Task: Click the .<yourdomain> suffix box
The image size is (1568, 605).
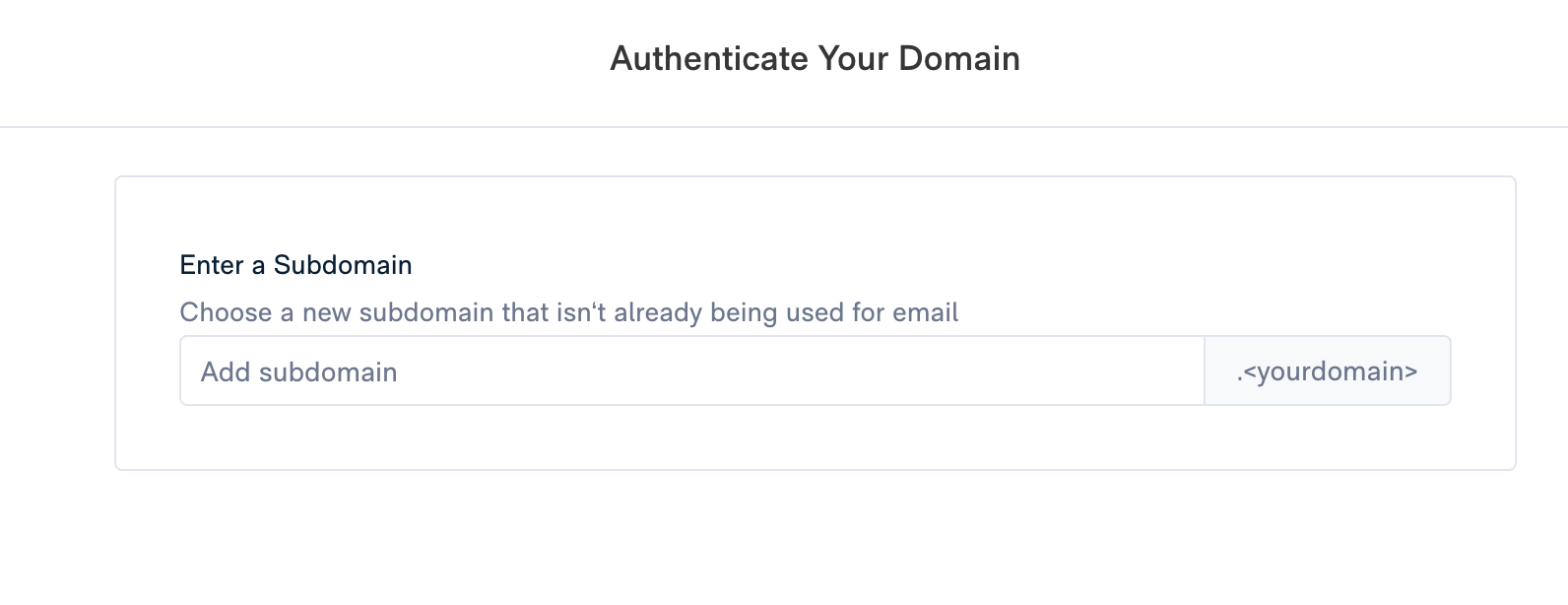Action: pyautogui.click(x=1327, y=371)
